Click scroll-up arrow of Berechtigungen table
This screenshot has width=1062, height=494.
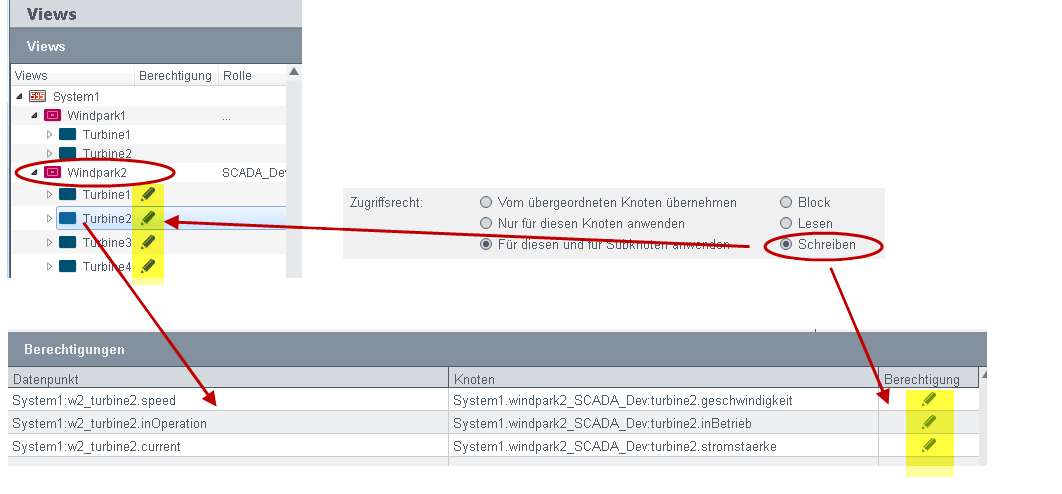[983, 374]
